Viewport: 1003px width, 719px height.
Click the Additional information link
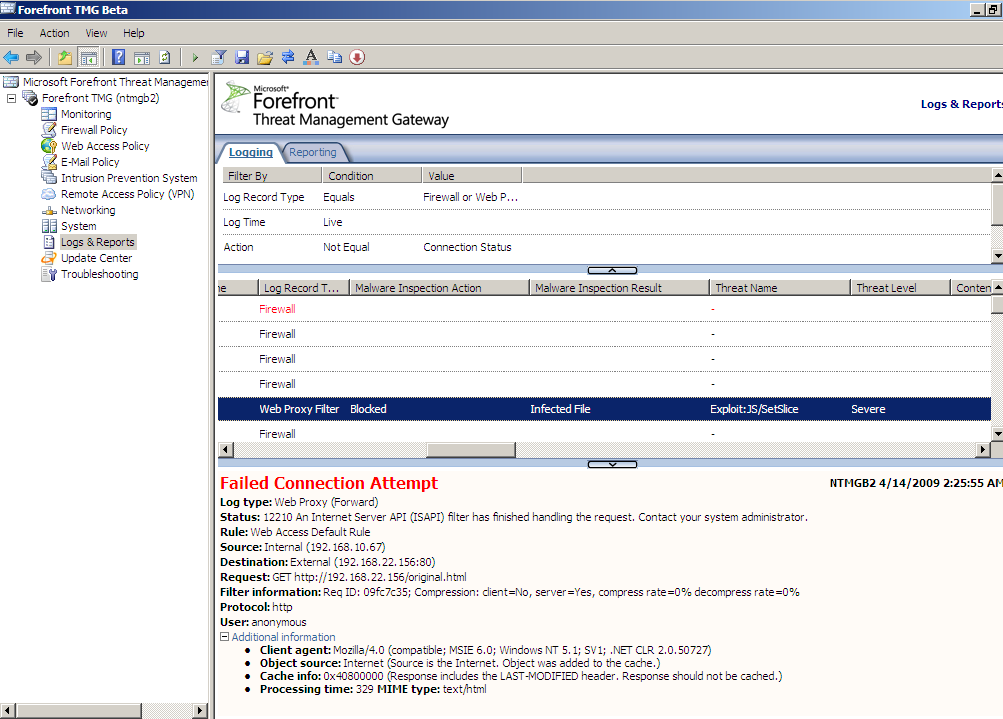pos(283,637)
